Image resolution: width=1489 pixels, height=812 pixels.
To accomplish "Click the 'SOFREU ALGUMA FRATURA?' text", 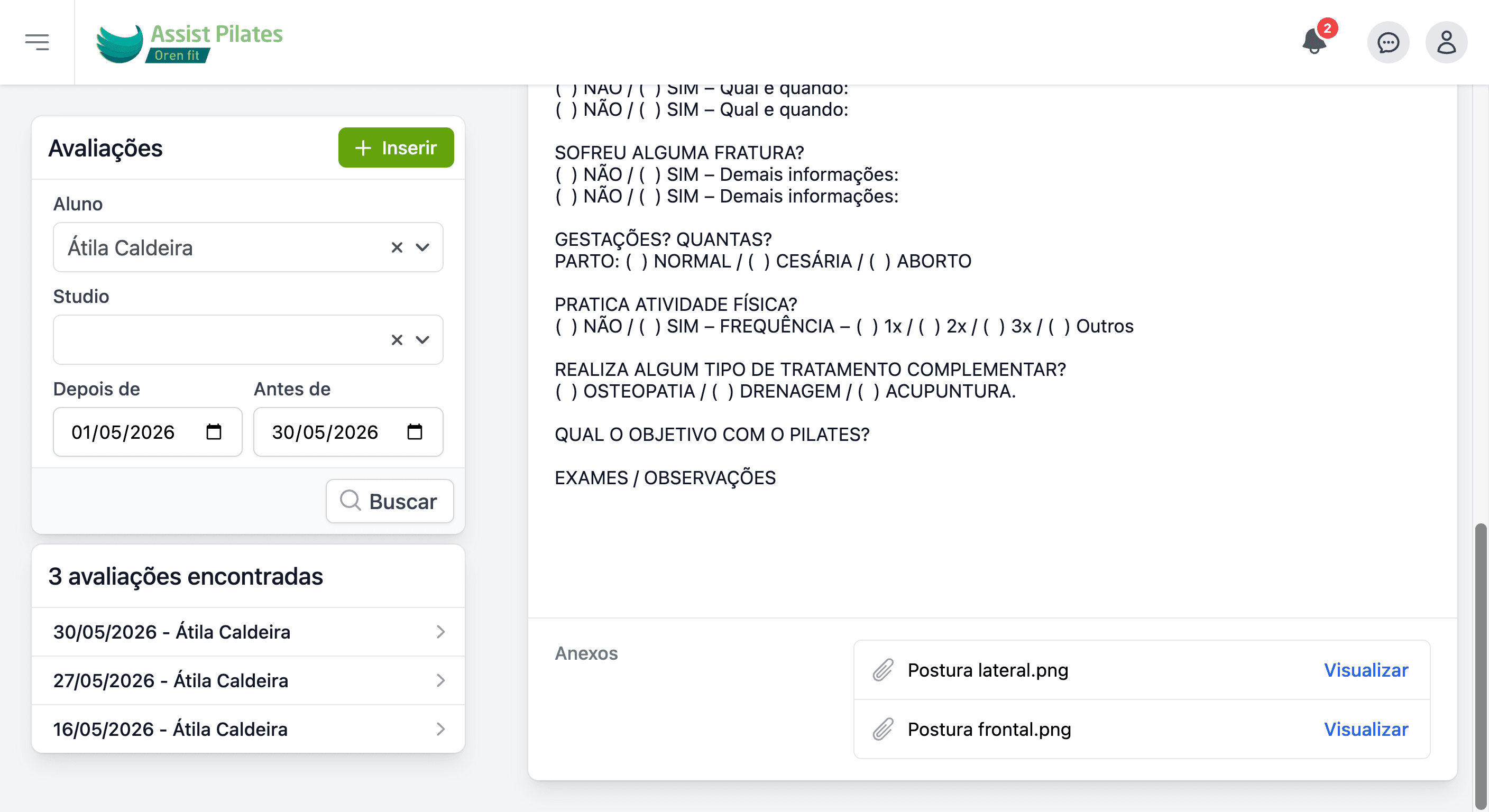I will (679, 153).
